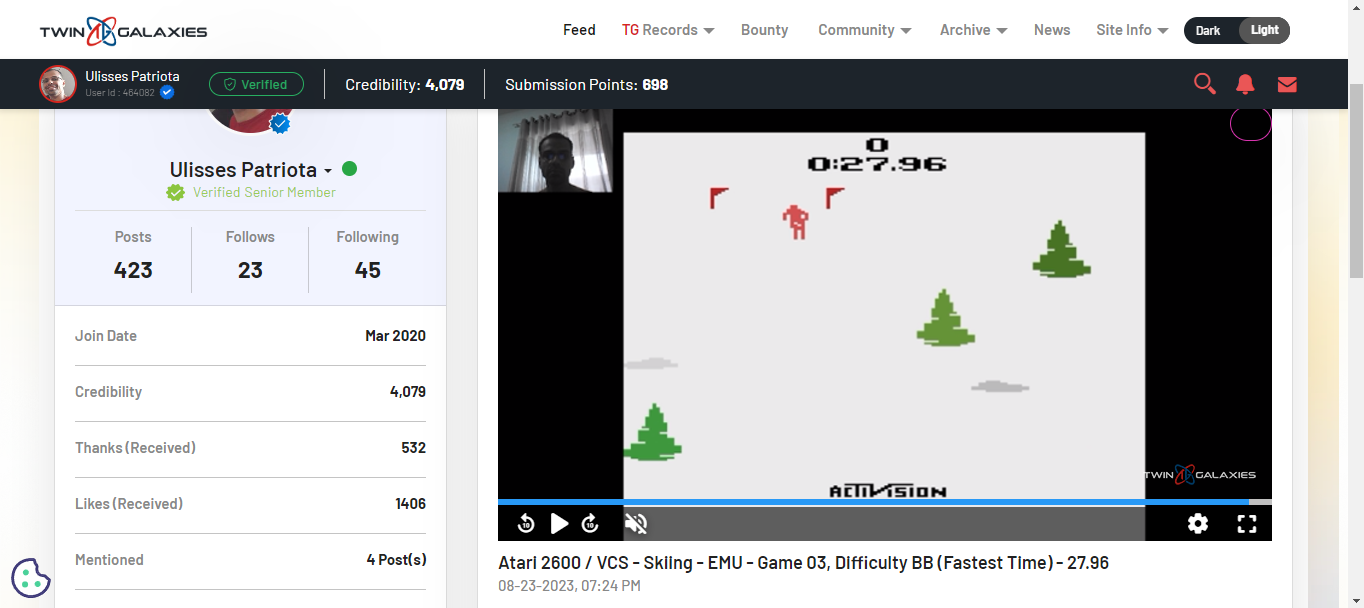Click the Join Date Mar 2020 value
Screen dimensions: 1364x608
pos(395,336)
